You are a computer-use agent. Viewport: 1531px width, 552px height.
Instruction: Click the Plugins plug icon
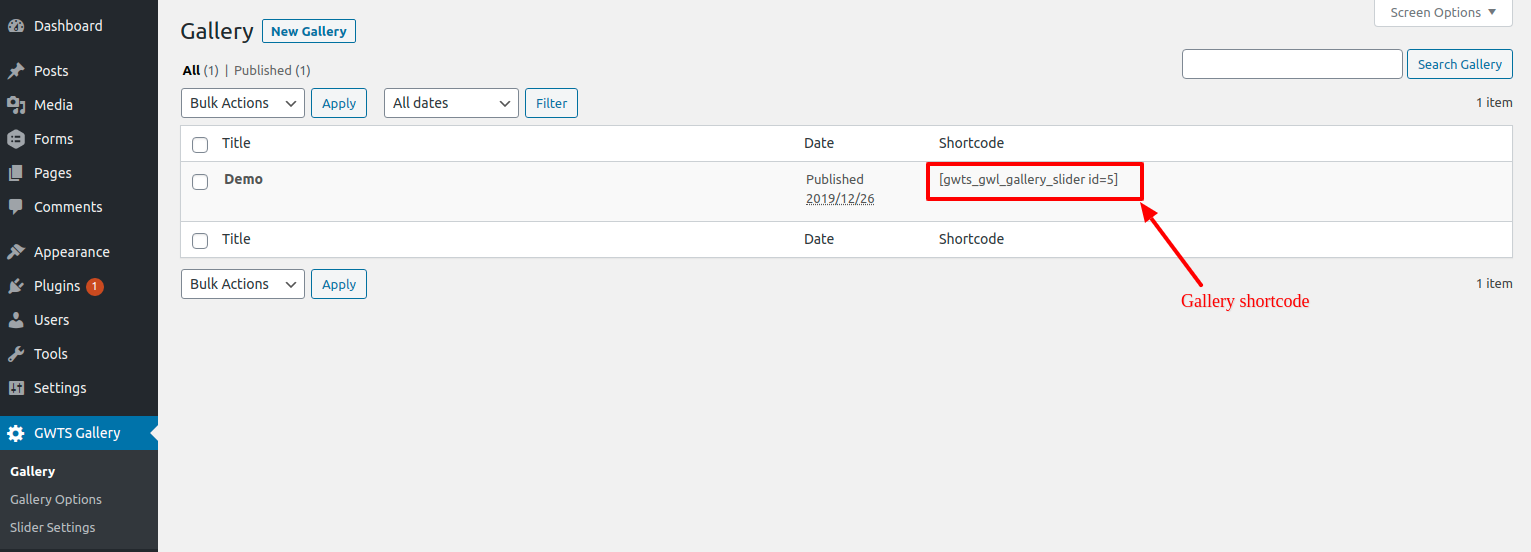(x=16, y=286)
